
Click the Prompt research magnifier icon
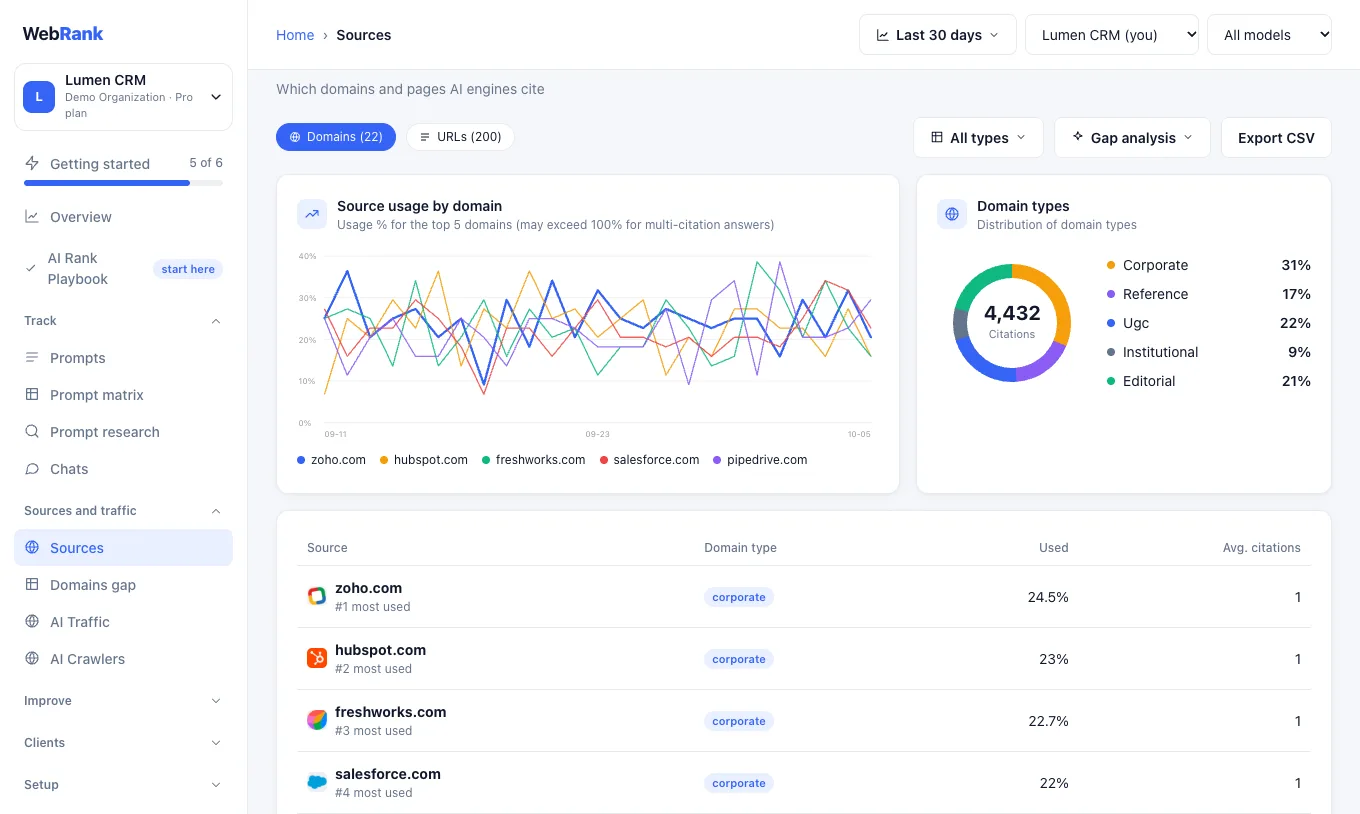32,432
